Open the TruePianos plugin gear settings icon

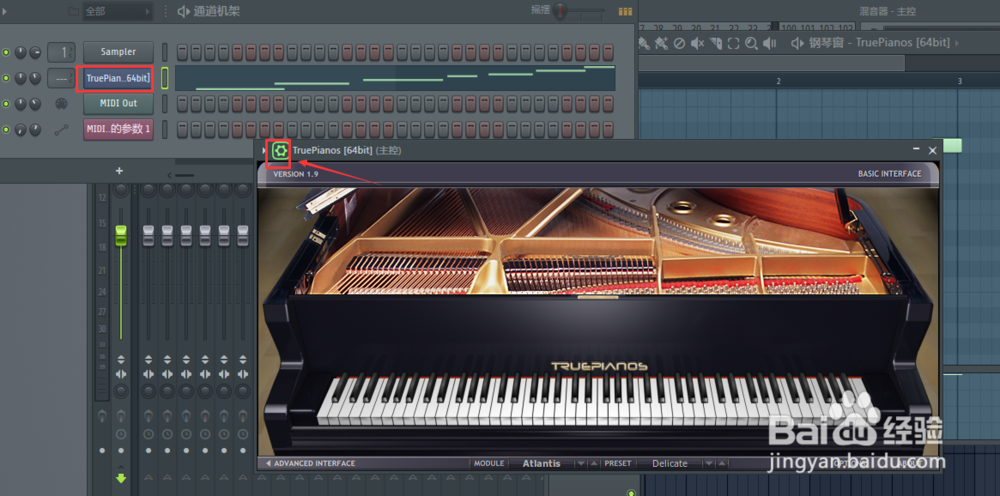(x=279, y=150)
